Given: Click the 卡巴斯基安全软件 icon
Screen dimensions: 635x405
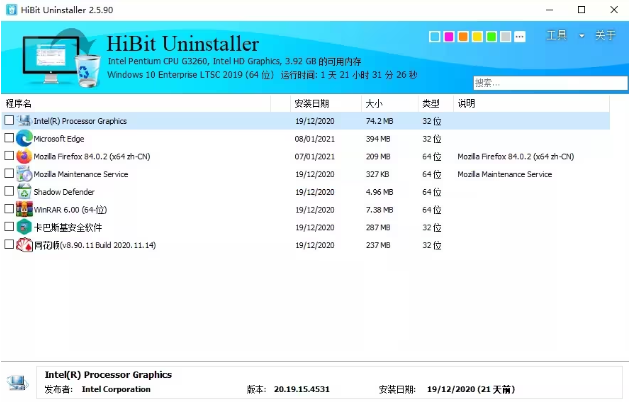Looking at the screenshot, I should point(24,227).
